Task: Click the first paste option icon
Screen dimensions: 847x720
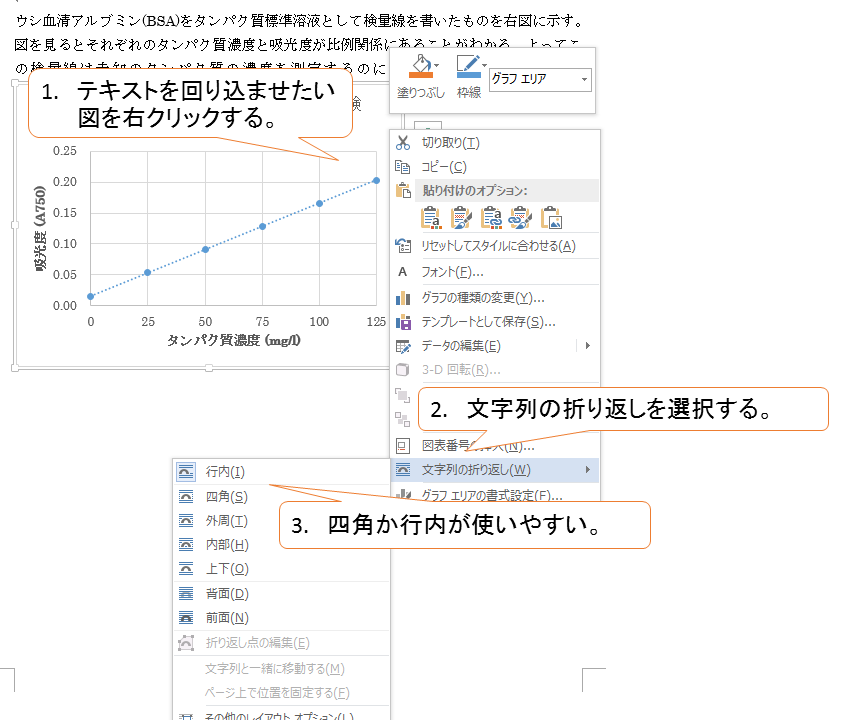Action: click(x=432, y=217)
